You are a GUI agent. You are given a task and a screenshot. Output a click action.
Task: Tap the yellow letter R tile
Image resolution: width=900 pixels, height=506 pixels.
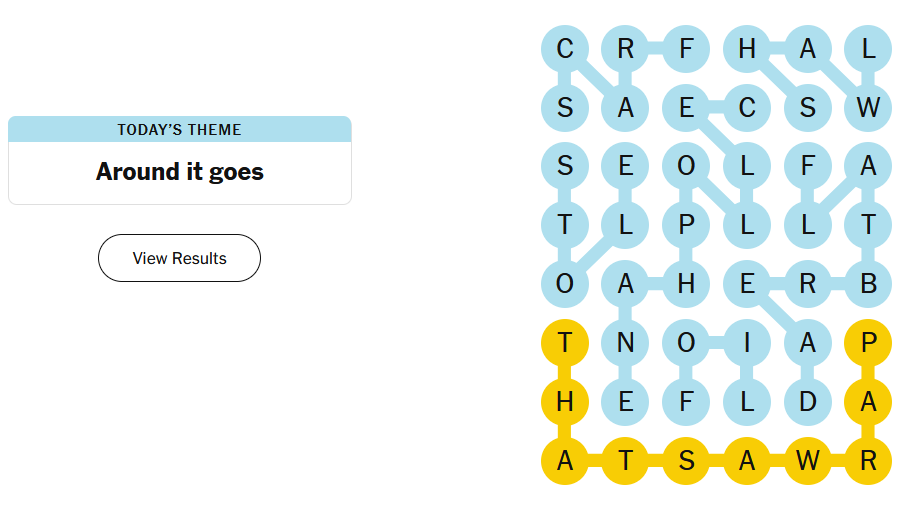click(868, 461)
